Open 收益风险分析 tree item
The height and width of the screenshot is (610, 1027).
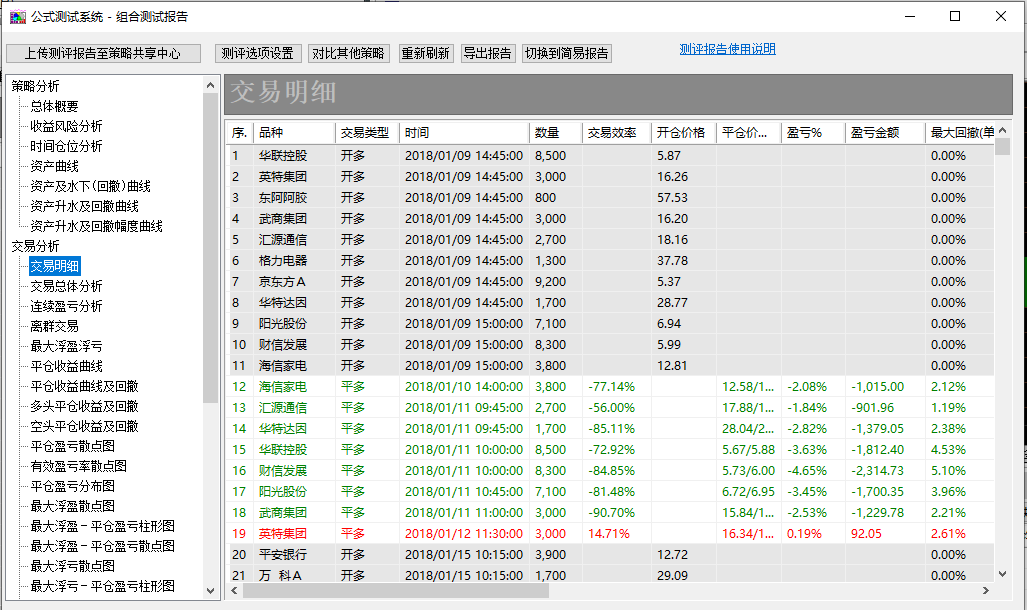[x=66, y=126]
